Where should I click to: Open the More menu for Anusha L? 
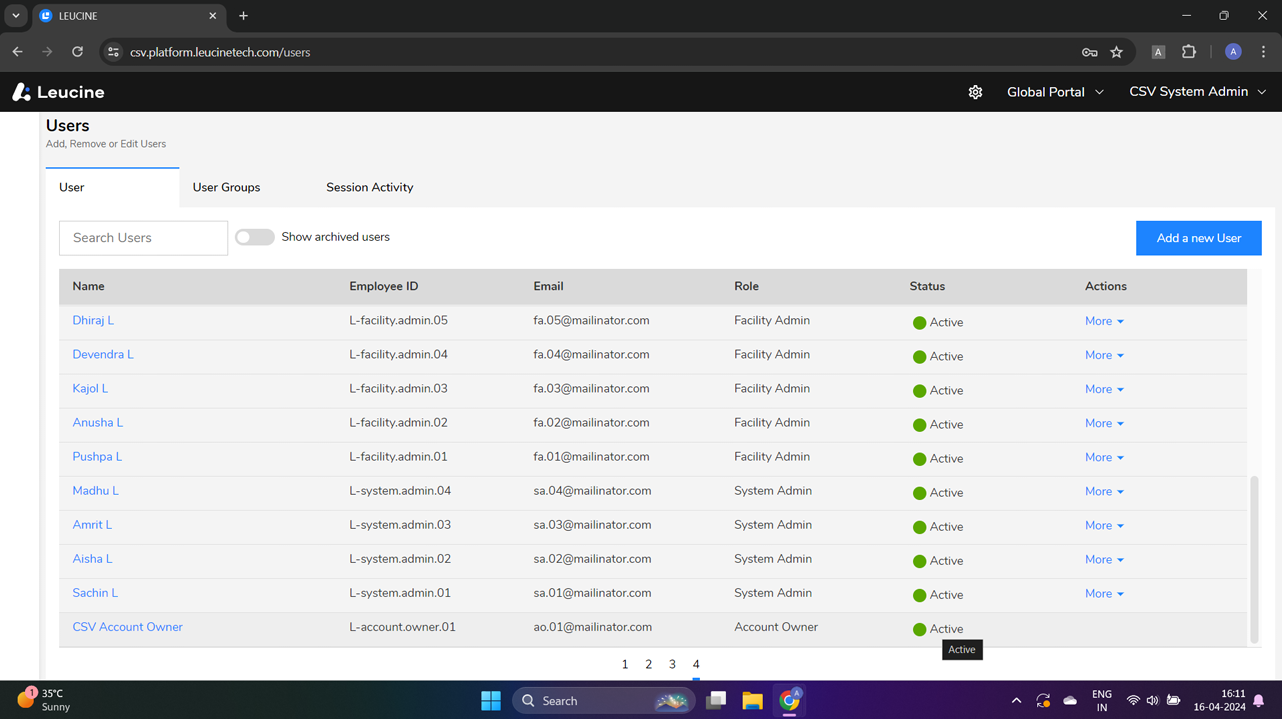(x=1104, y=423)
